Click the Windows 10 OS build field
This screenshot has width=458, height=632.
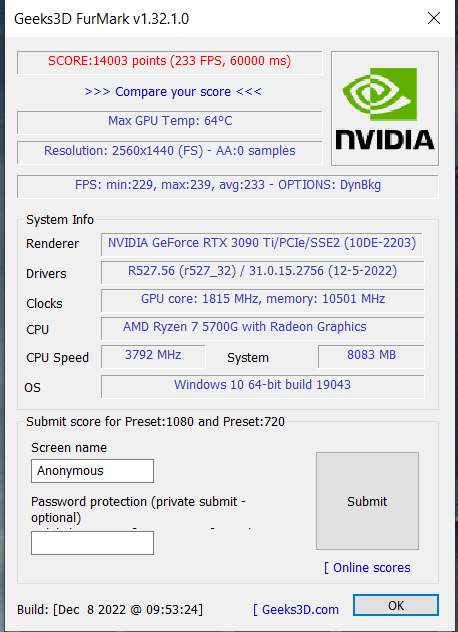(262, 387)
